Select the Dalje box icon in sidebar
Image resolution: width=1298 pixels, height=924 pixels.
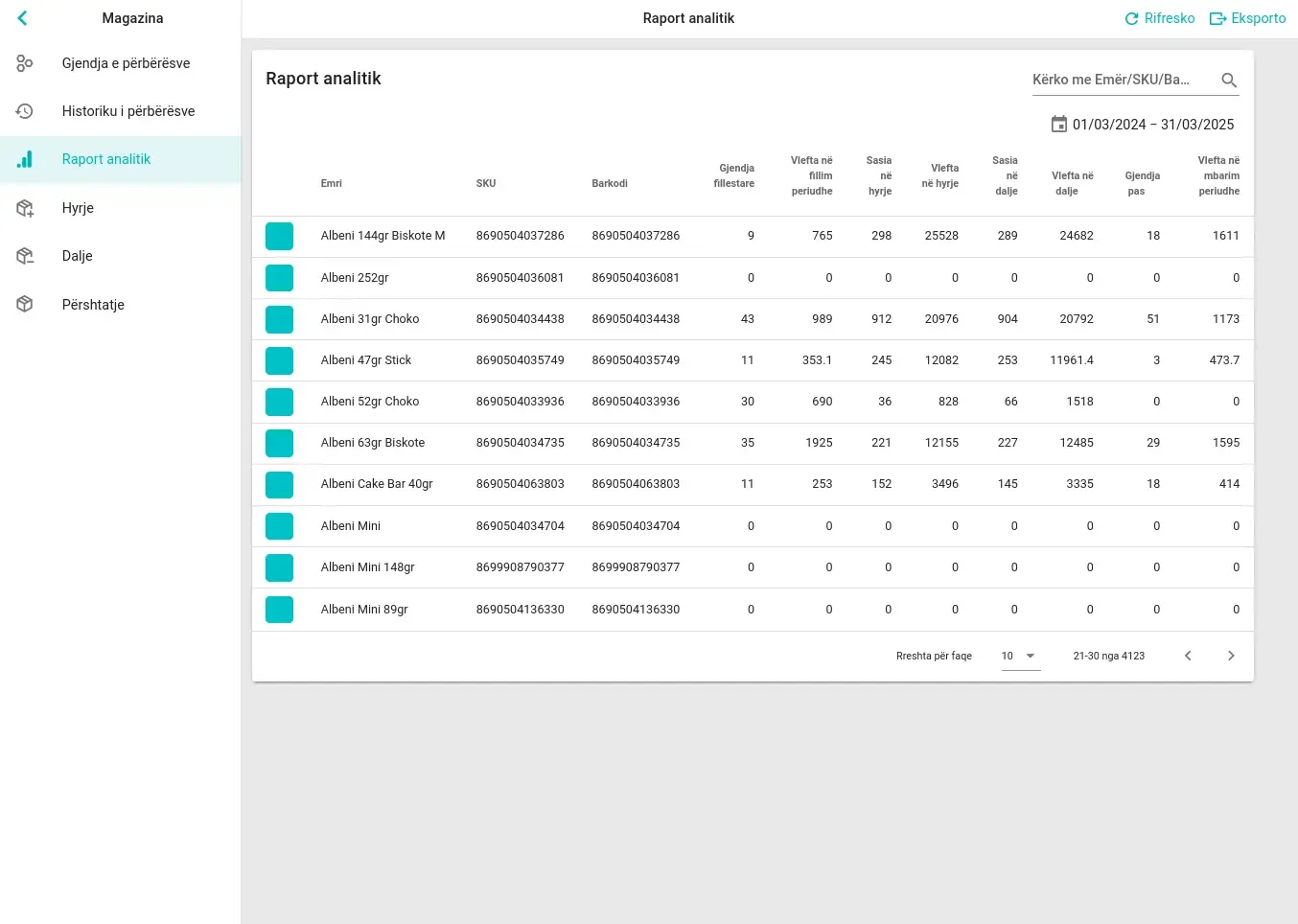25,256
